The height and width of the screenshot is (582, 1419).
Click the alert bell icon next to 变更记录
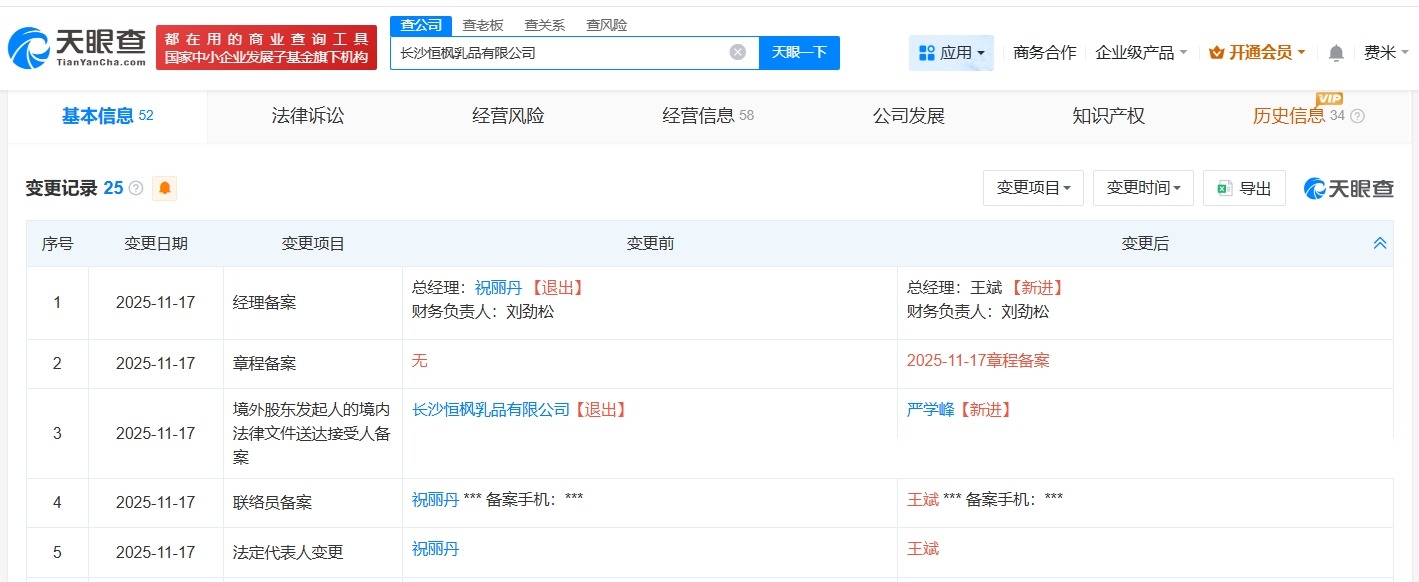(x=164, y=188)
